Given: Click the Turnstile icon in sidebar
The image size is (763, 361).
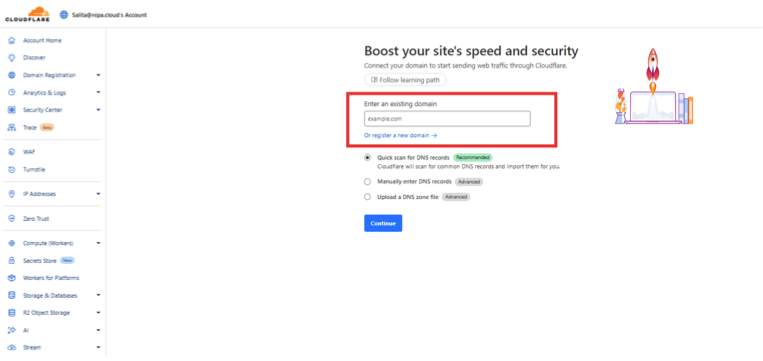Looking at the screenshot, I should pyautogui.click(x=12, y=169).
